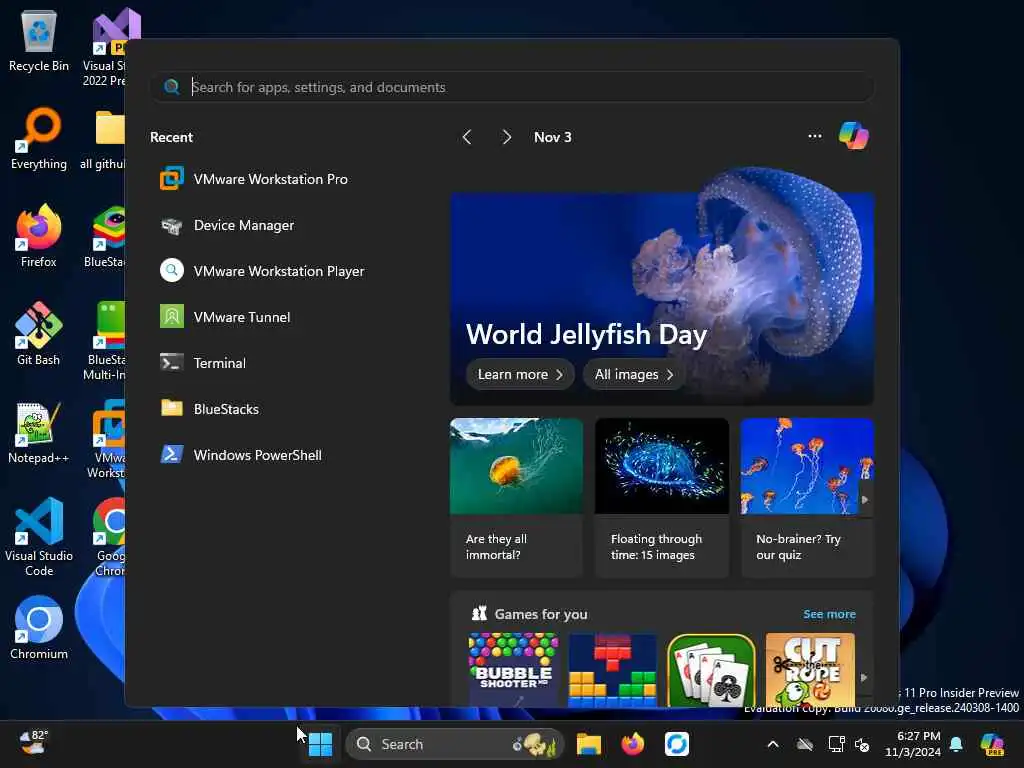
Task: Open the See more games link
Action: [x=829, y=614]
